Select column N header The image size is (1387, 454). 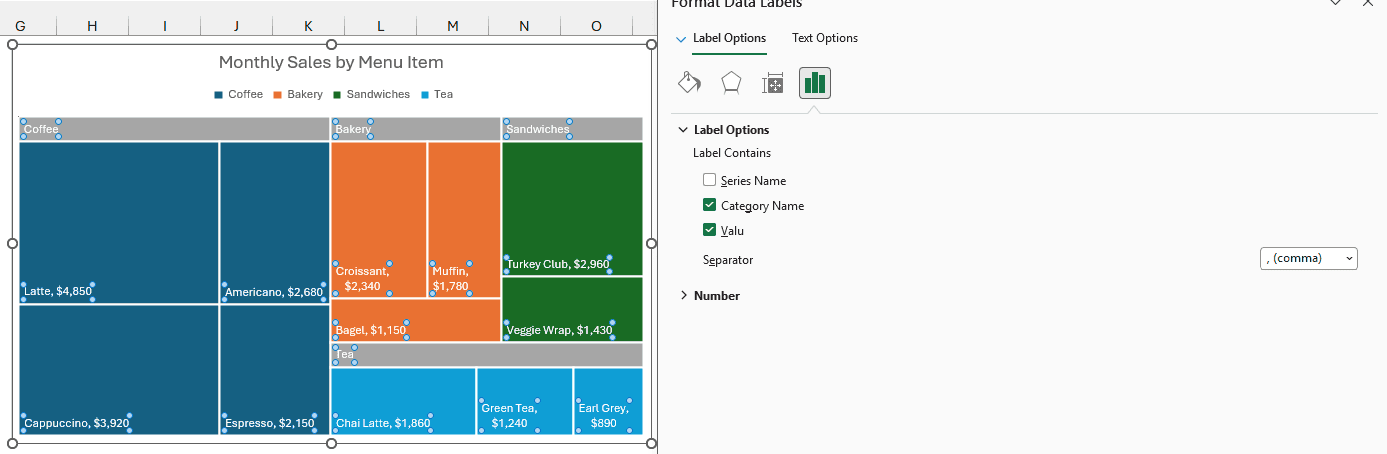tap(524, 26)
